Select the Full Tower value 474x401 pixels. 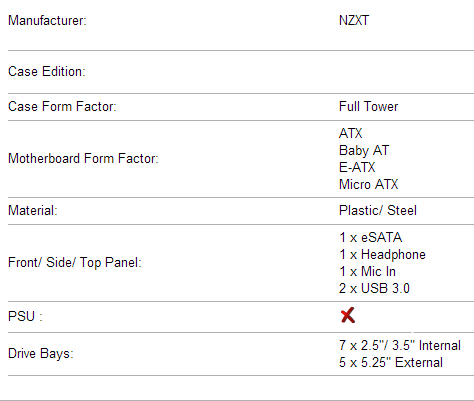[368, 107]
